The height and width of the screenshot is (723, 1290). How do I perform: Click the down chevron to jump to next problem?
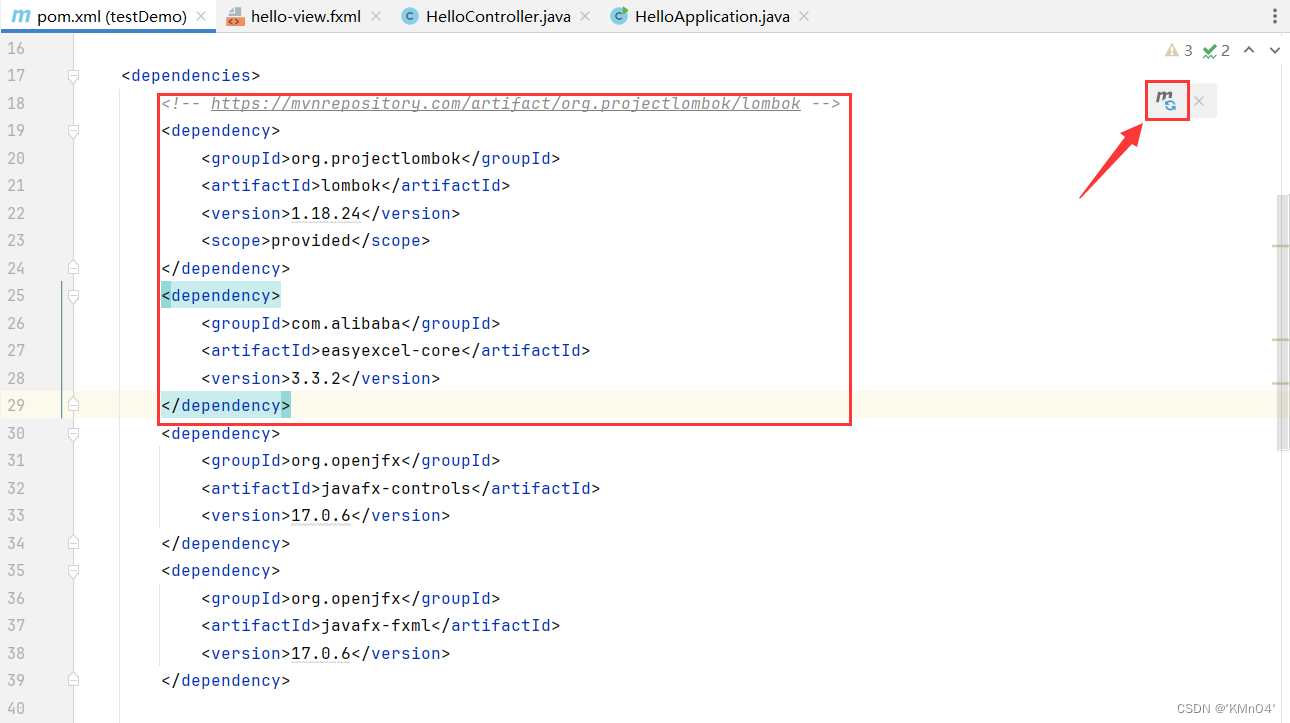[1273, 50]
